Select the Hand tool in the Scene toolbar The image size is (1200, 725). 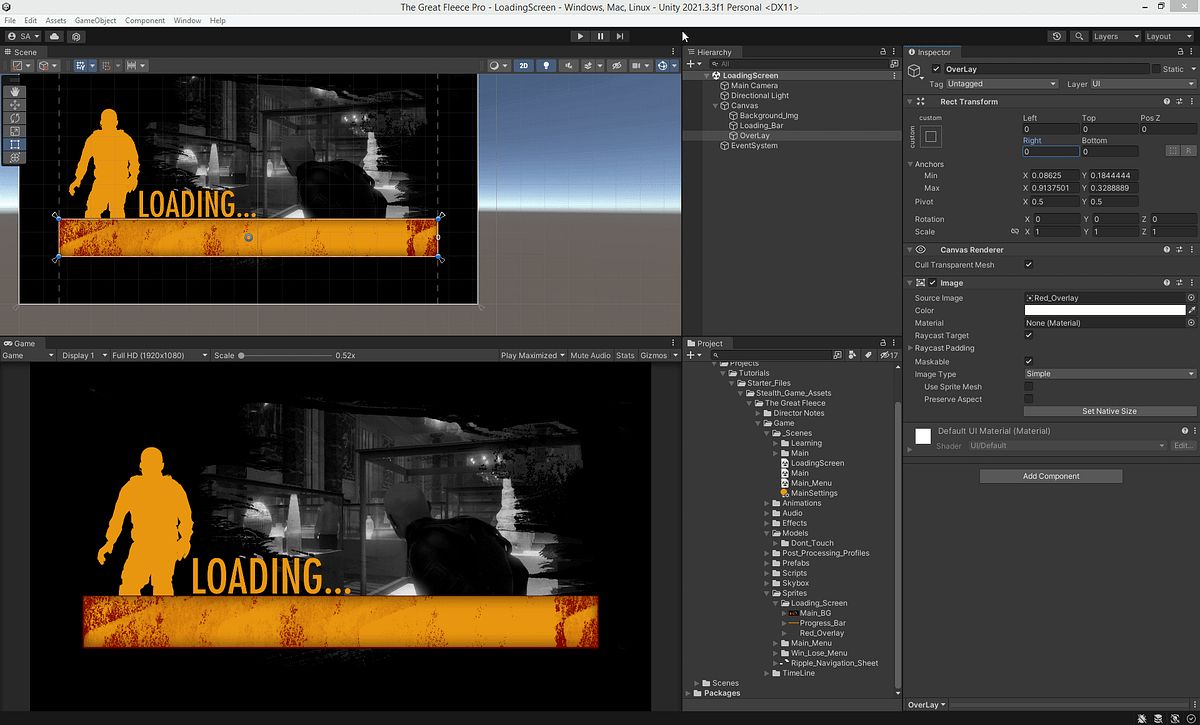14,92
